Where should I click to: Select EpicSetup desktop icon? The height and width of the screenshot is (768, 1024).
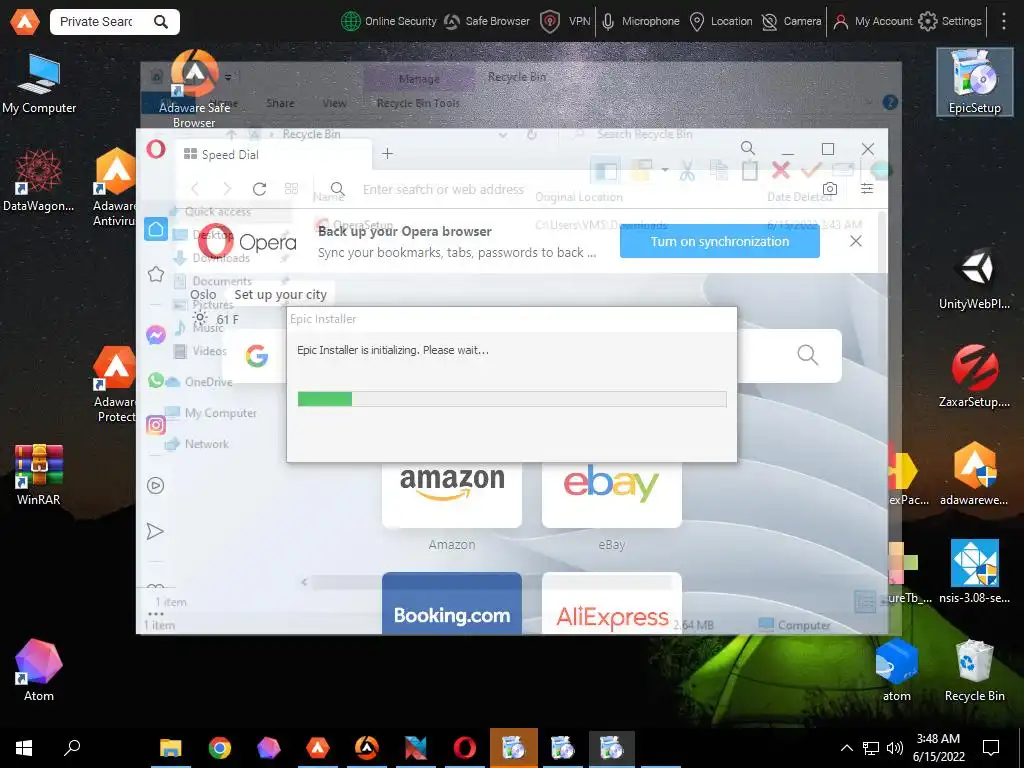[974, 83]
